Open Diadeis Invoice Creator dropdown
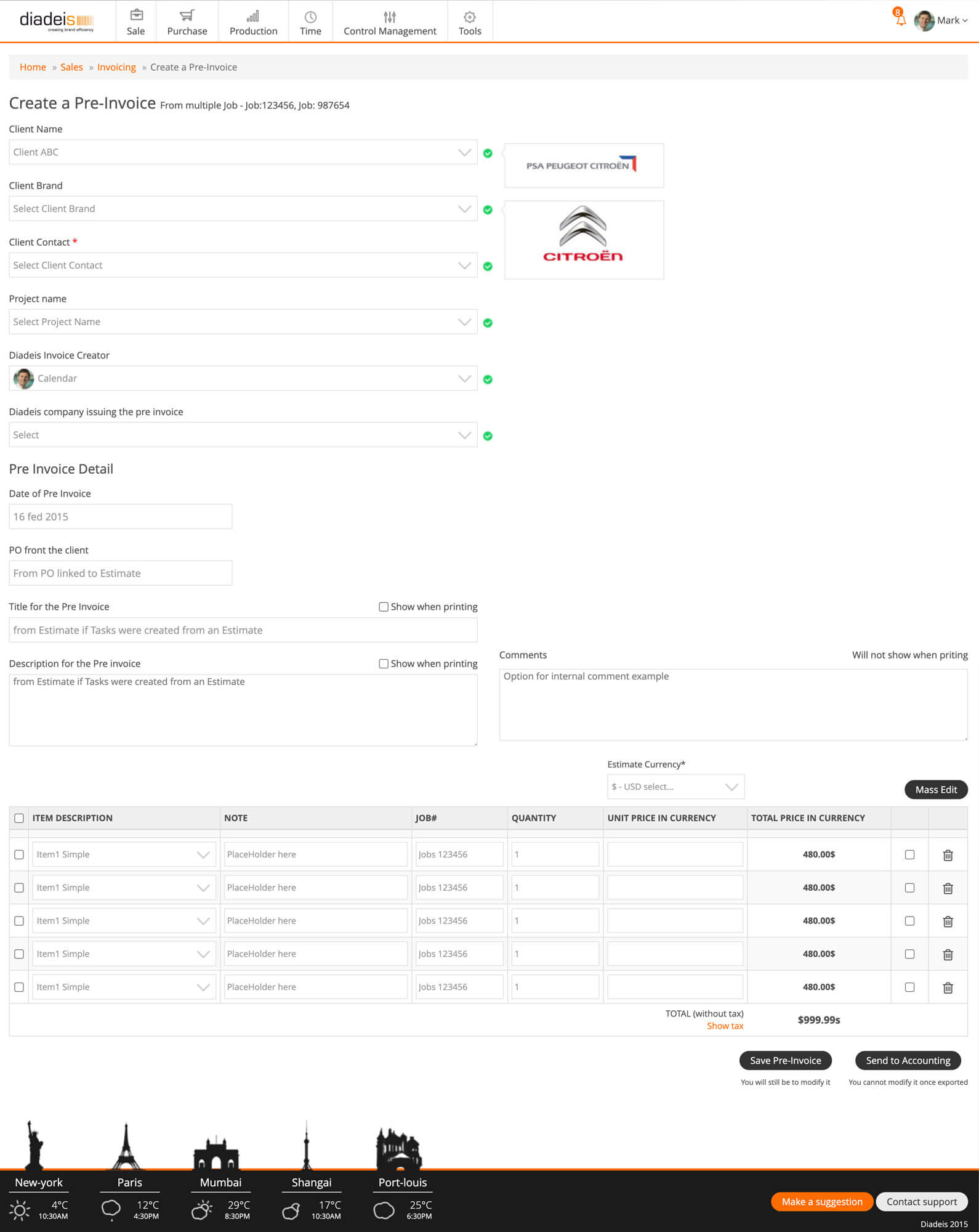This screenshot has height=1232, width=979. click(464, 378)
